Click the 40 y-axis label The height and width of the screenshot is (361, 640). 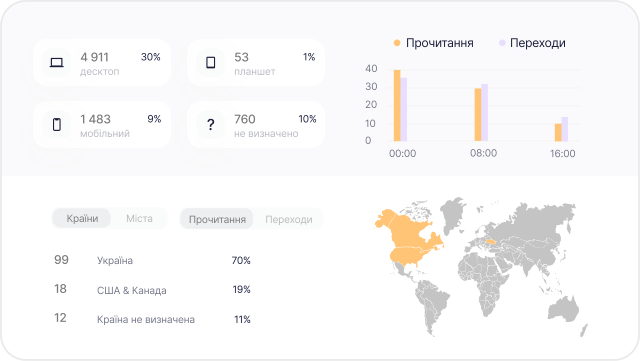371,69
